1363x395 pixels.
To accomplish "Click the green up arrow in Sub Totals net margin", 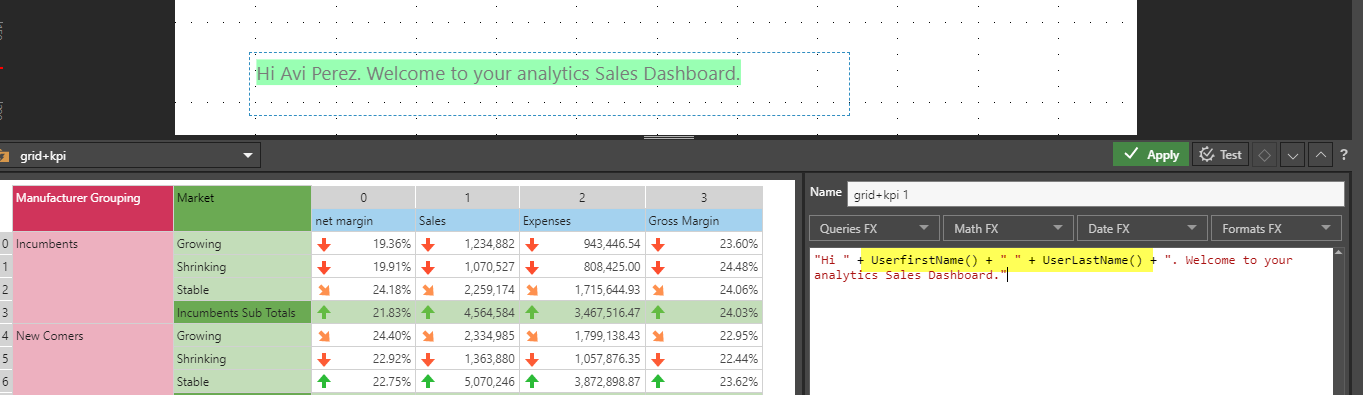I will (x=324, y=313).
